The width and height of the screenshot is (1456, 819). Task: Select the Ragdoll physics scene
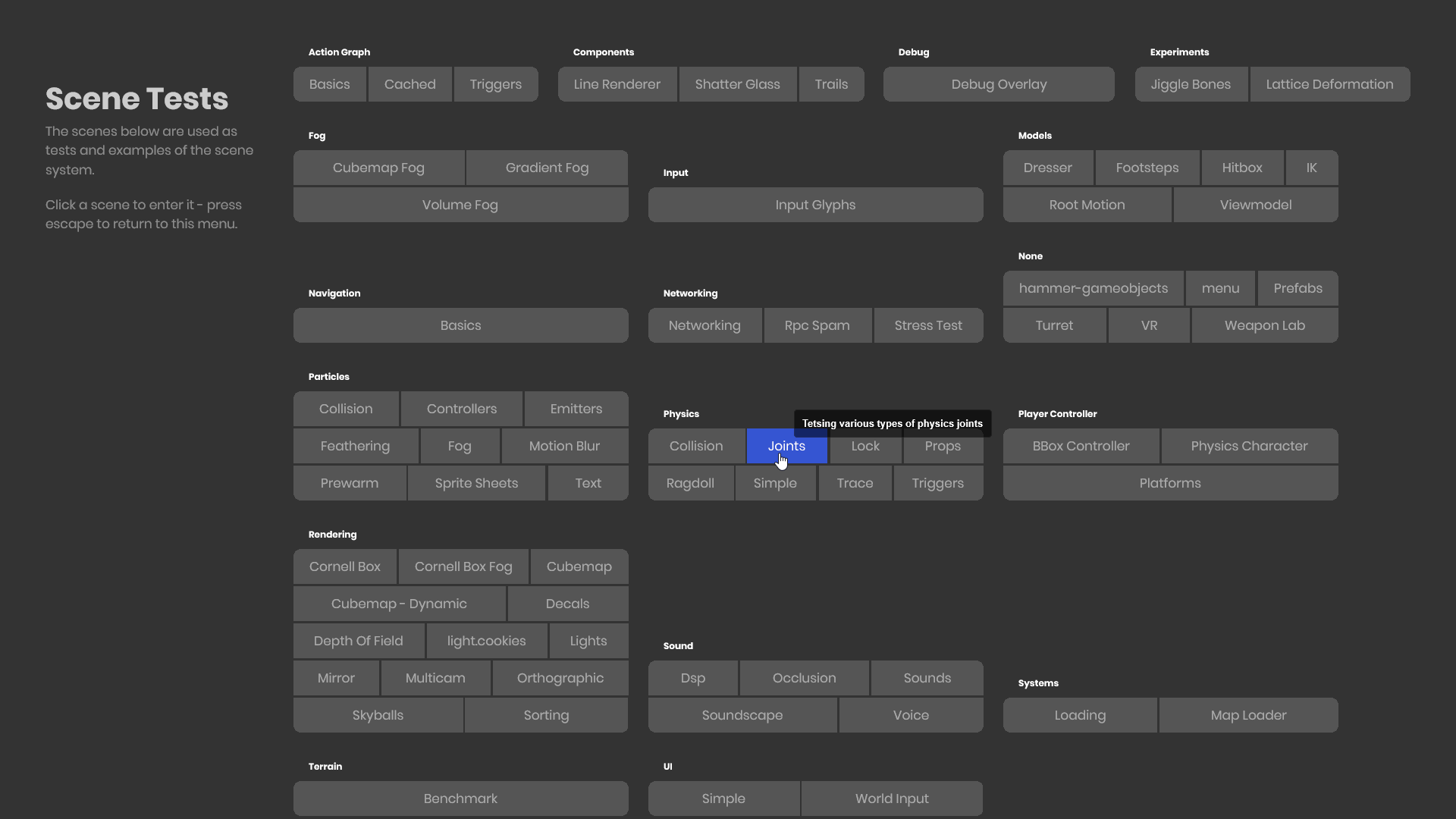(689, 483)
